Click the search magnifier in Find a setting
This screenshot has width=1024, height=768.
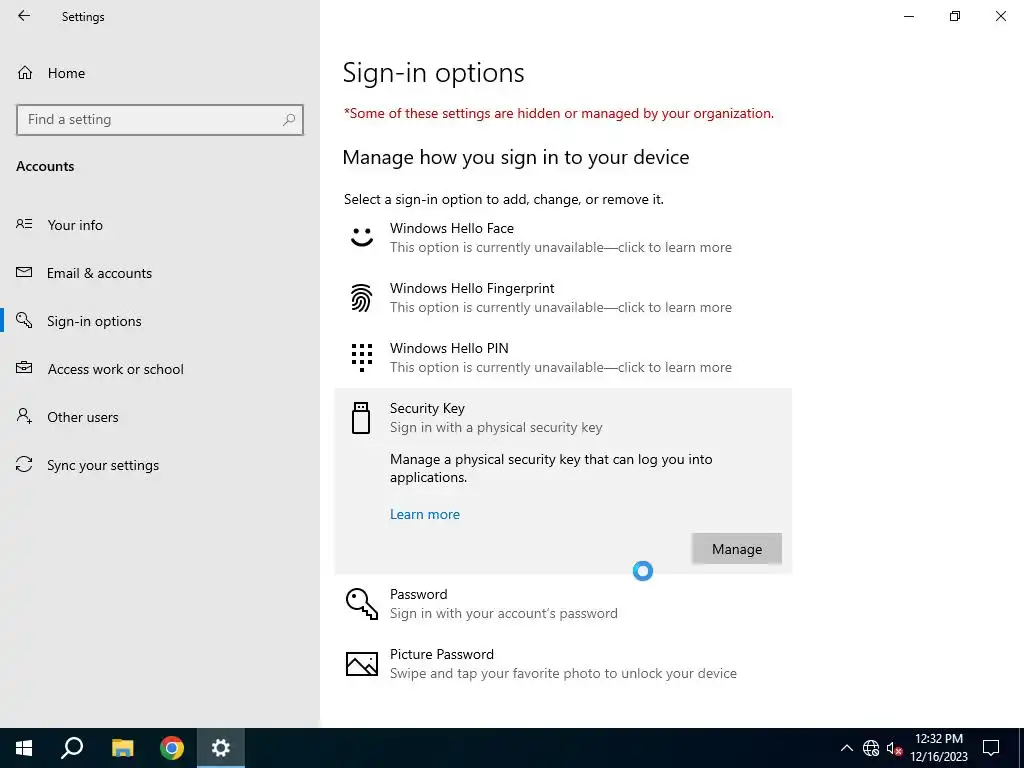(x=289, y=120)
